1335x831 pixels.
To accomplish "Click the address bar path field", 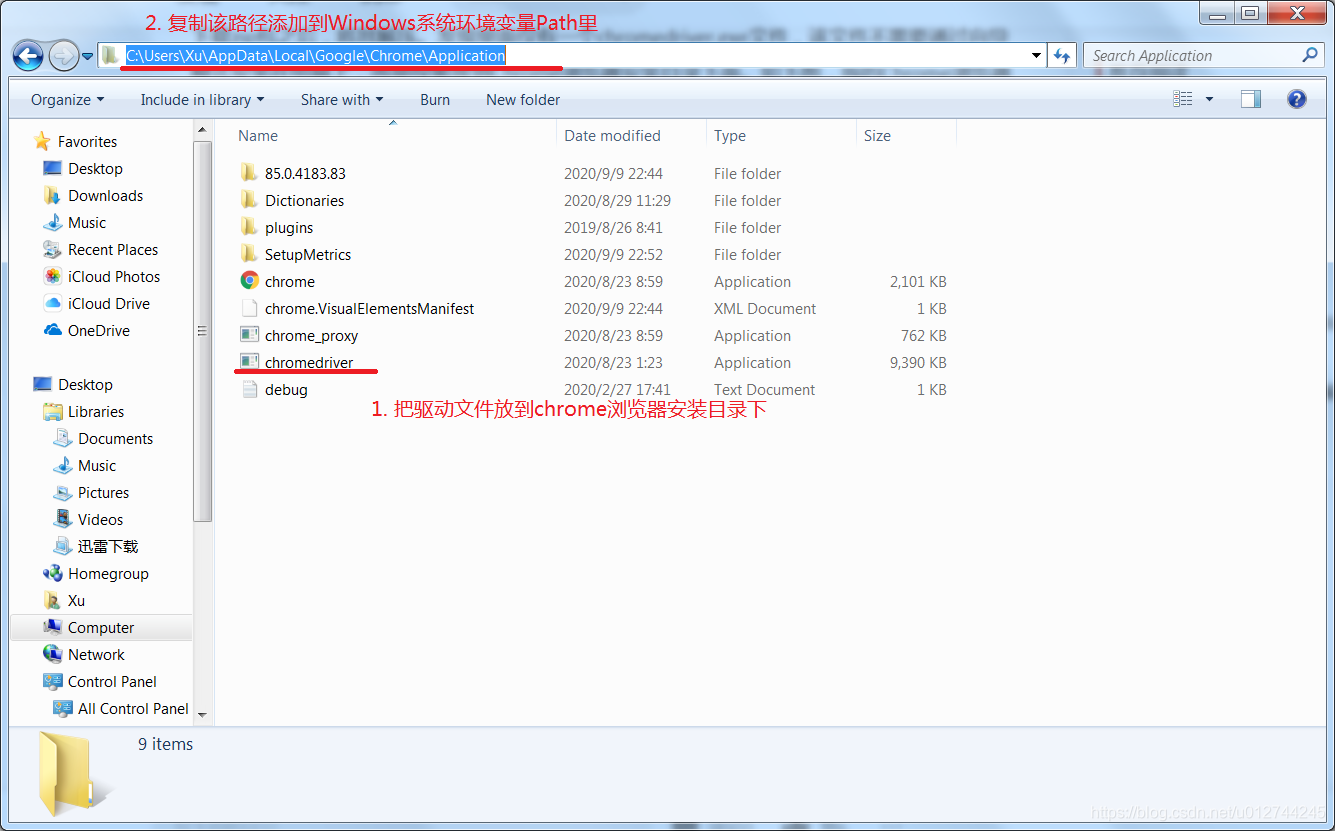I will point(572,56).
